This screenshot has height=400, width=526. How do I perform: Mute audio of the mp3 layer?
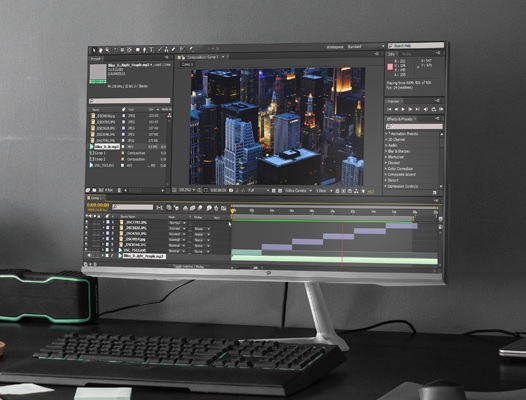[89, 256]
